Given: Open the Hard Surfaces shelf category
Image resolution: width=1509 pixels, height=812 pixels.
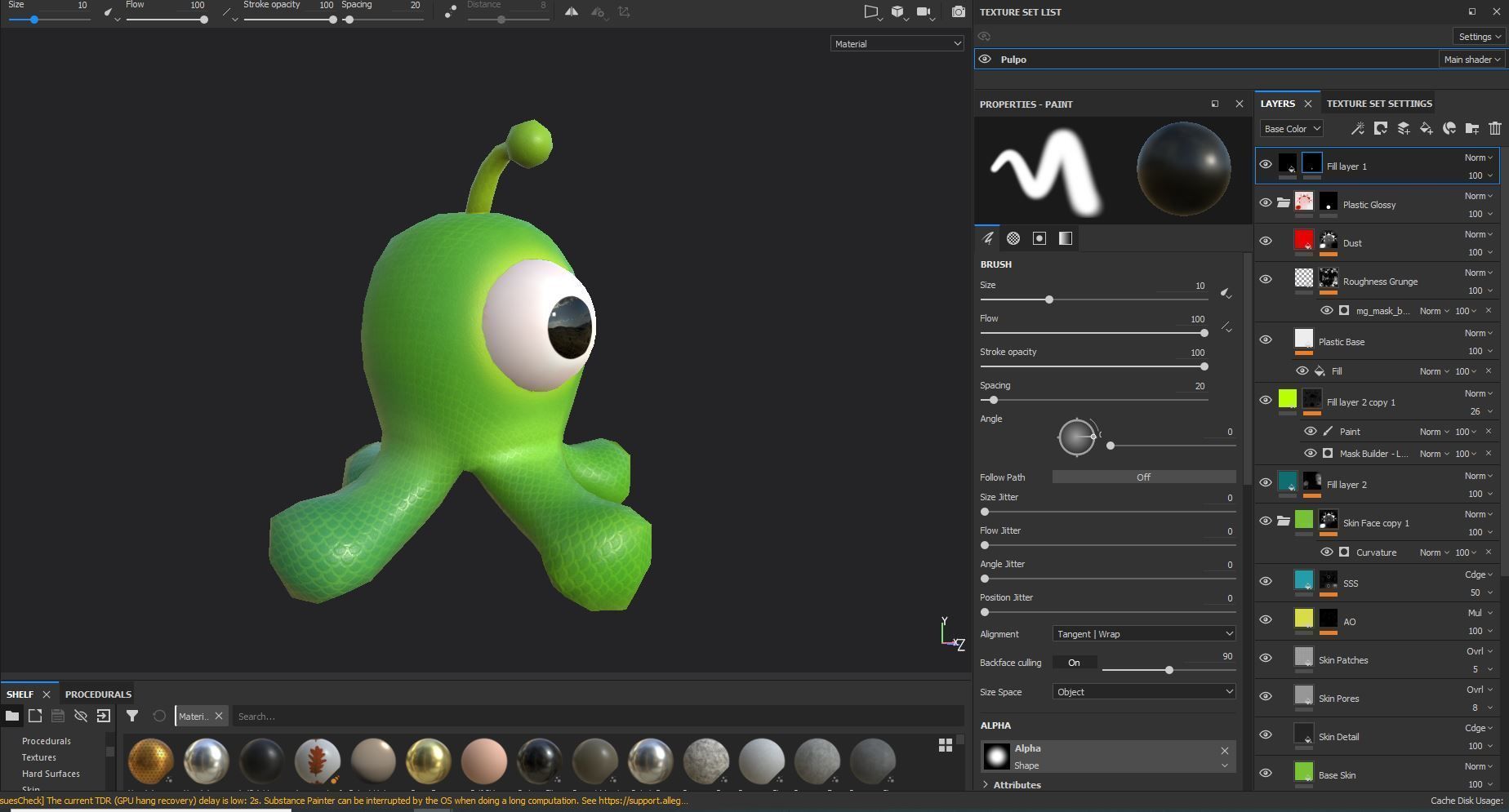Looking at the screenshot, I should click(x=51, y=774).
